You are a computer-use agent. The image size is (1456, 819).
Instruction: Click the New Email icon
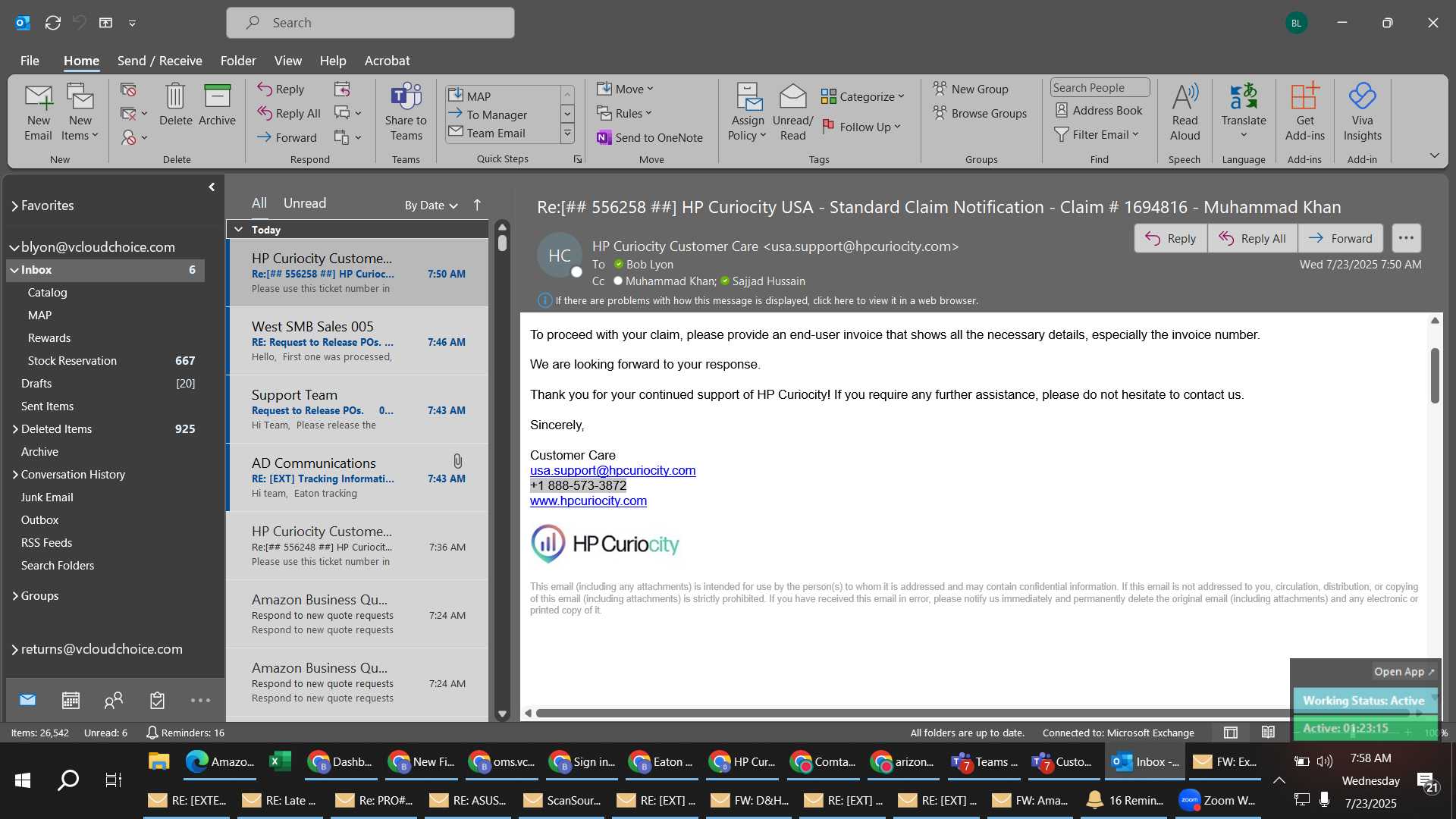click(38, 112)
